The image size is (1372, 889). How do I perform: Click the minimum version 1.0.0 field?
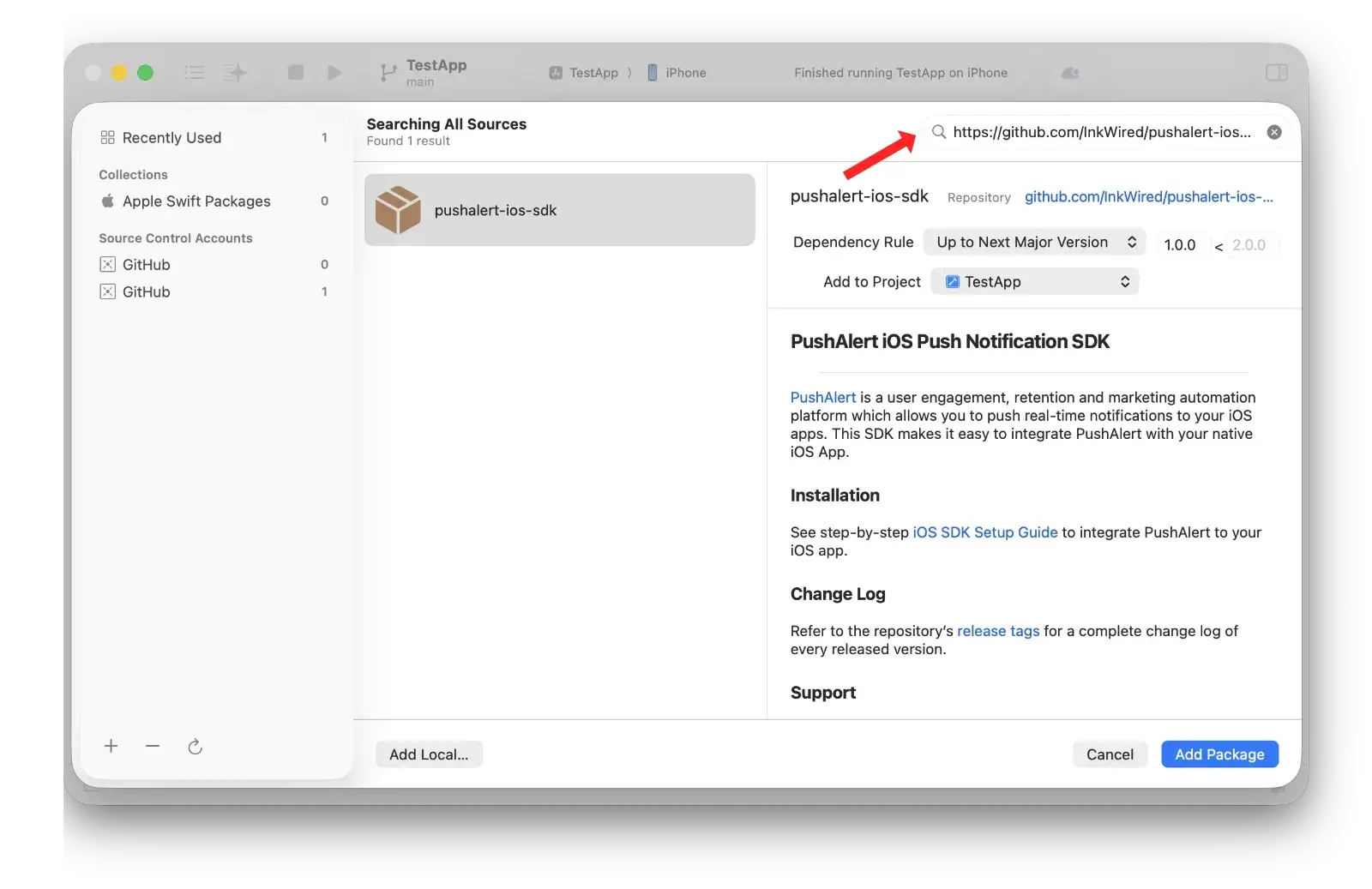tap(1181, 245)
